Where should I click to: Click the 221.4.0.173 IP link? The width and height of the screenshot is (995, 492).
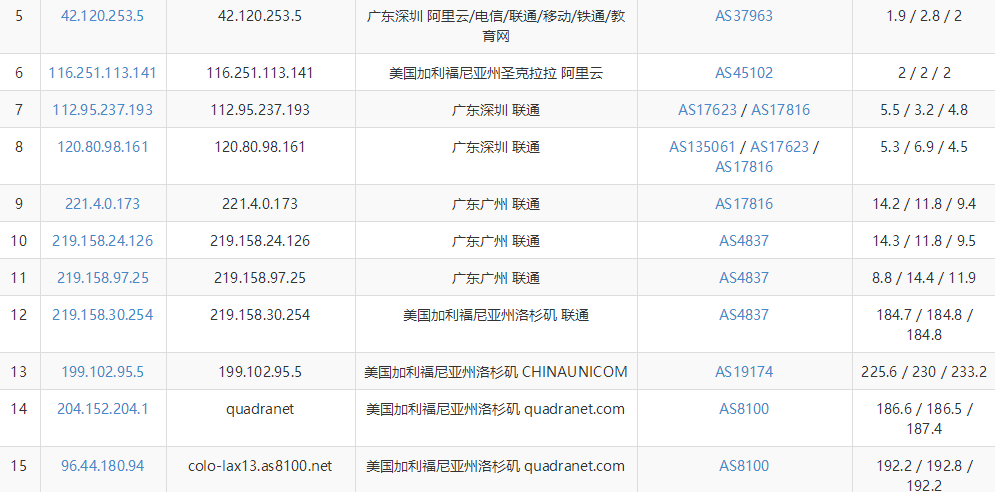pyautogui.click(x=102, y=204)
